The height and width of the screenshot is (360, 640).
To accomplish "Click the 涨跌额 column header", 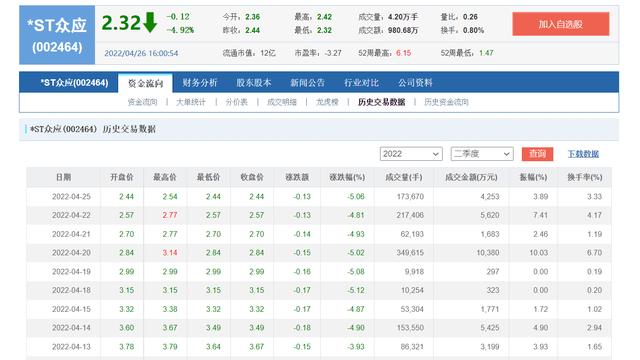I will pos(297,177).
